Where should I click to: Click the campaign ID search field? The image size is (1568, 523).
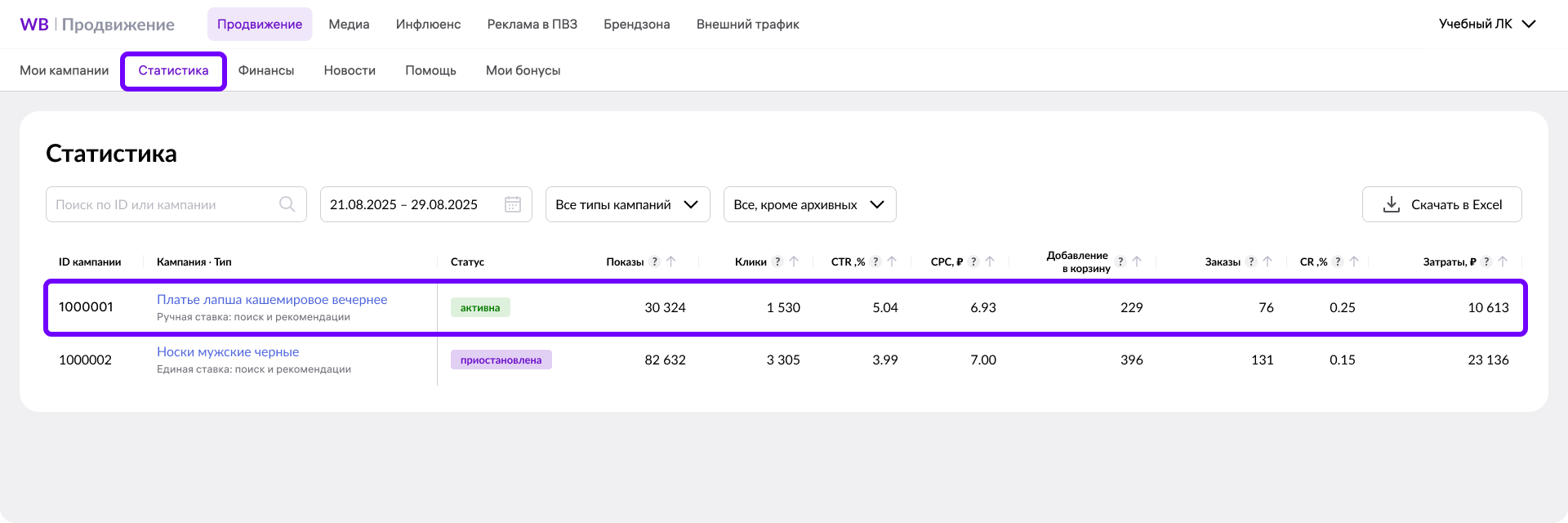tap(163, 204)
